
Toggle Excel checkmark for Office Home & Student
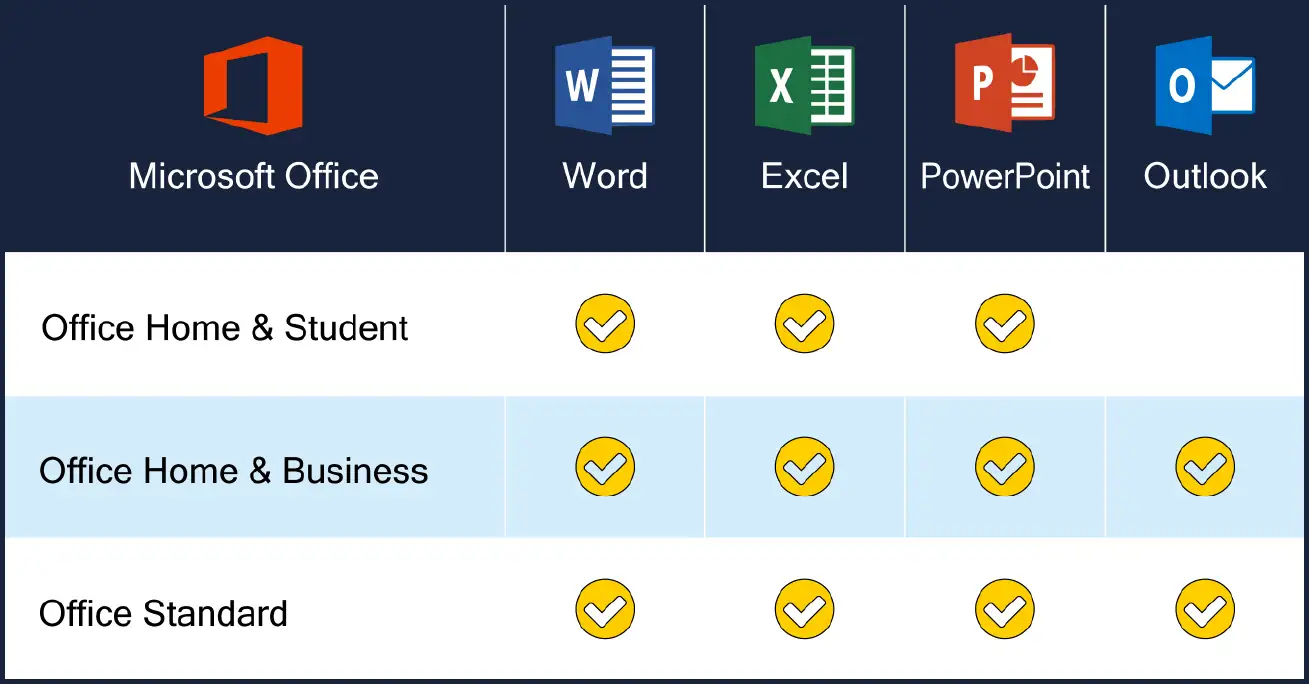coord(805,324)
